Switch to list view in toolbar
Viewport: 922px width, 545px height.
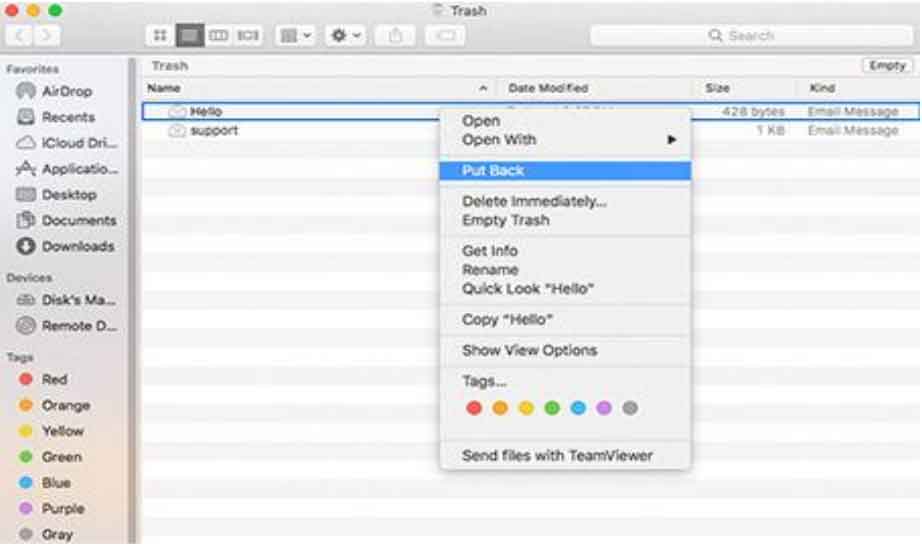[189, 35]
